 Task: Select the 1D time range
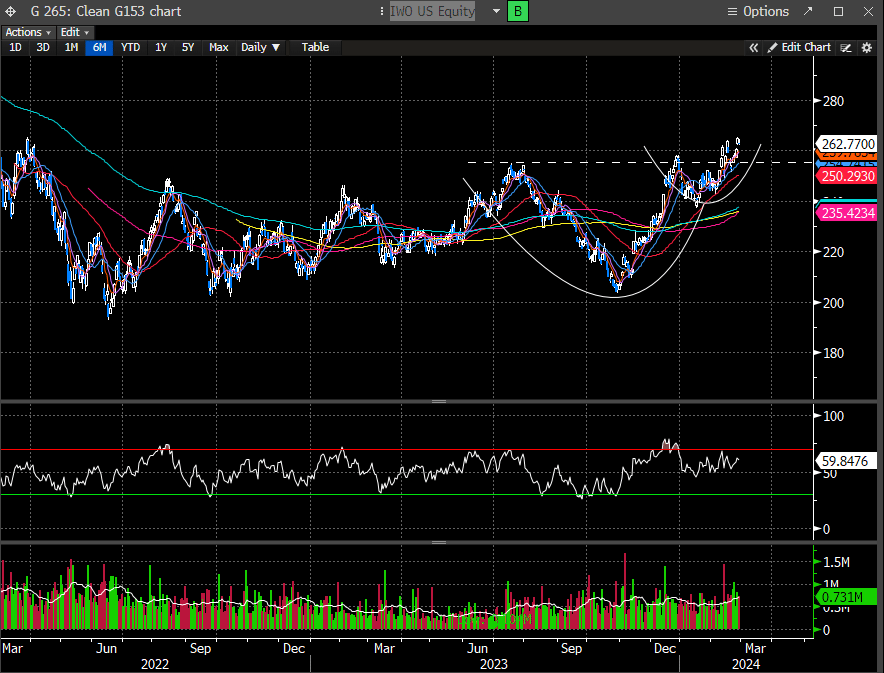coord(15,47)
